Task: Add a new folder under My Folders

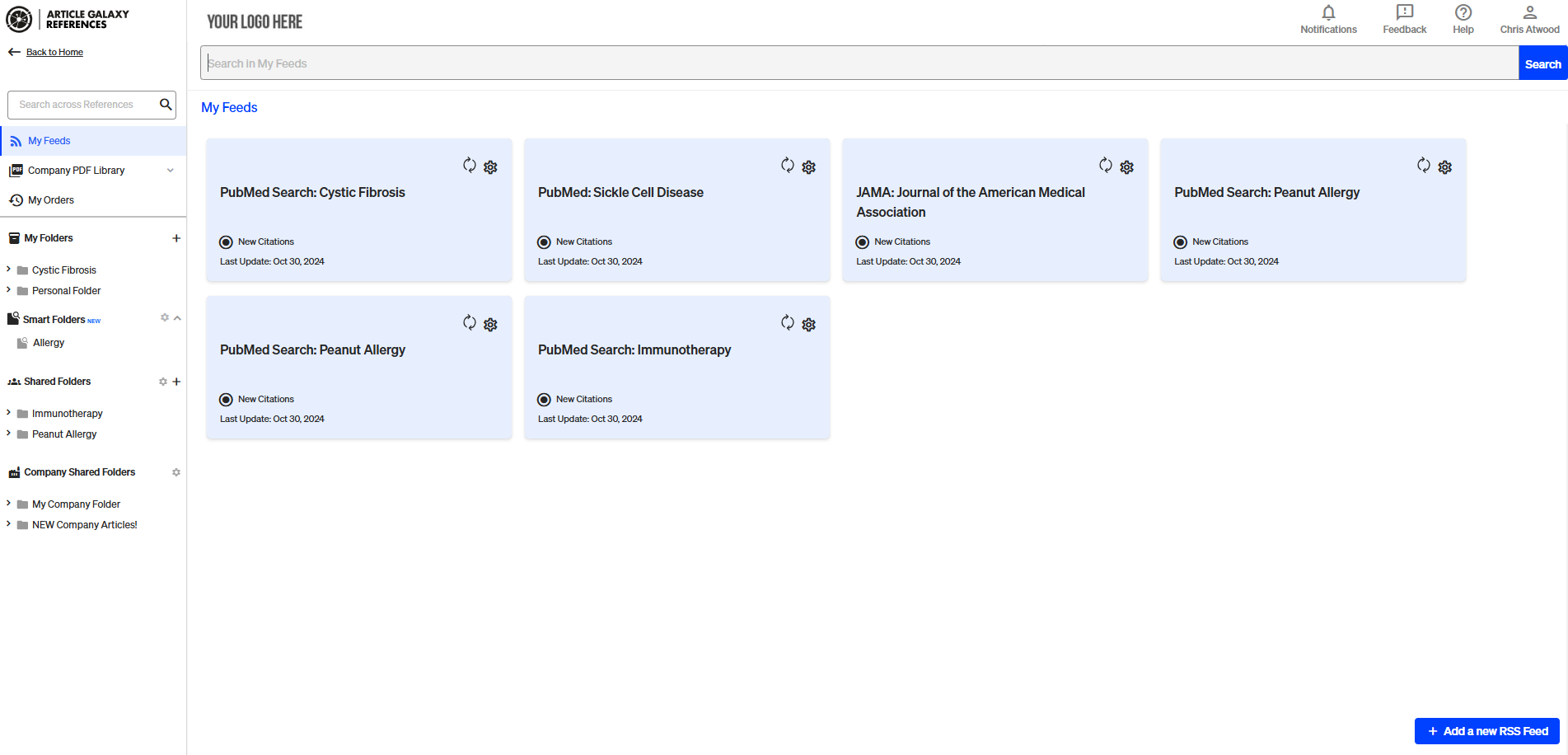Action: [x=176, y=238]
